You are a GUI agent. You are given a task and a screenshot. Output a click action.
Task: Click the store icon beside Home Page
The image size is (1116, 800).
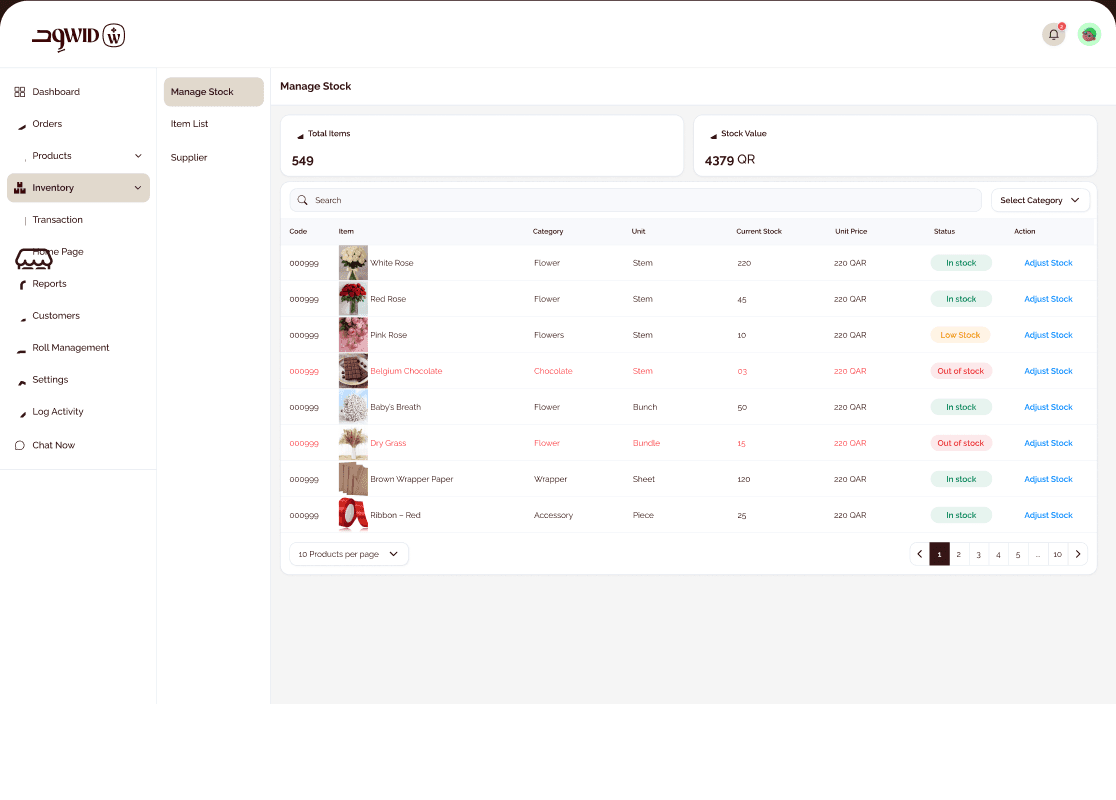coord(33,259)
